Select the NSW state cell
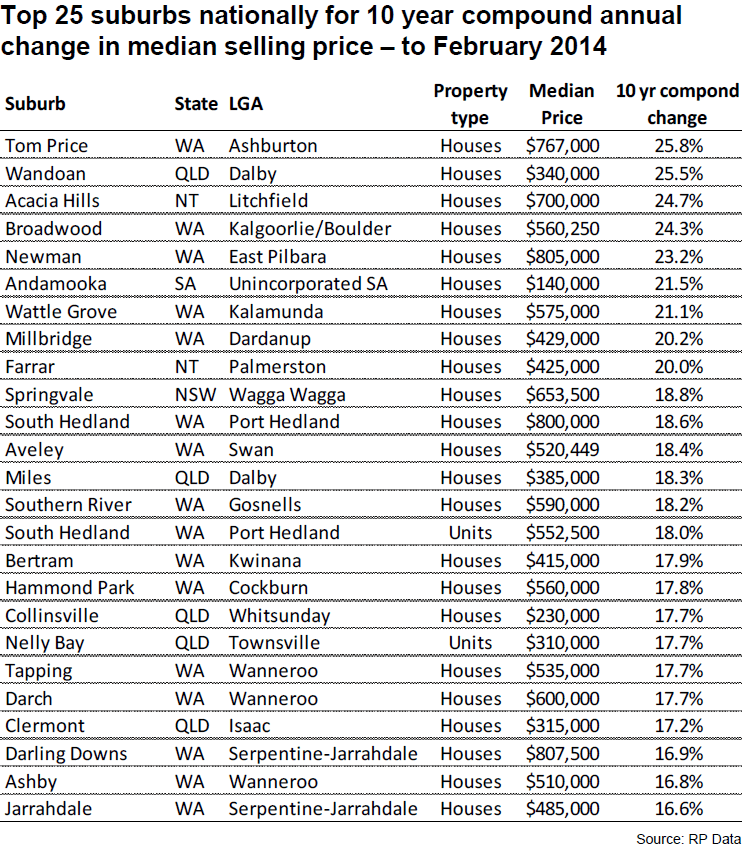Image resolution: width=742 pixels, height=847 pixels. [193, 395]
